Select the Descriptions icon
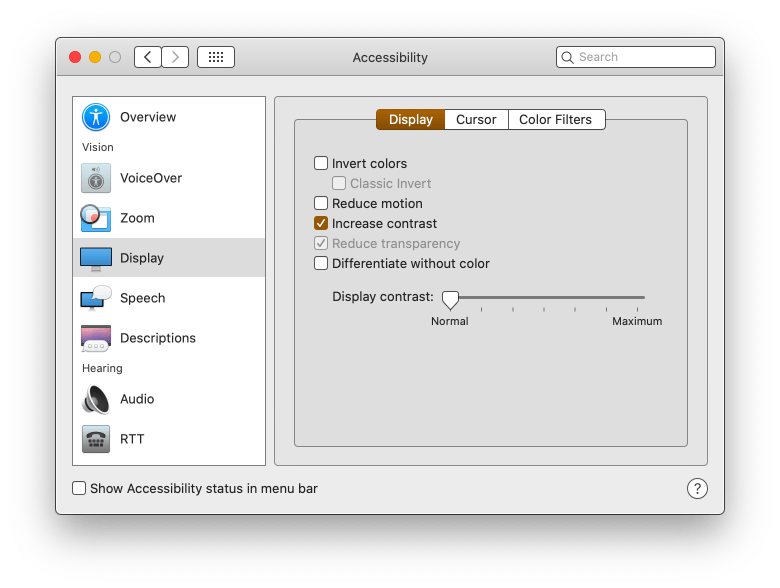This screenshot has height=588, width=780. pyautogui.click(x=96, y=338)
